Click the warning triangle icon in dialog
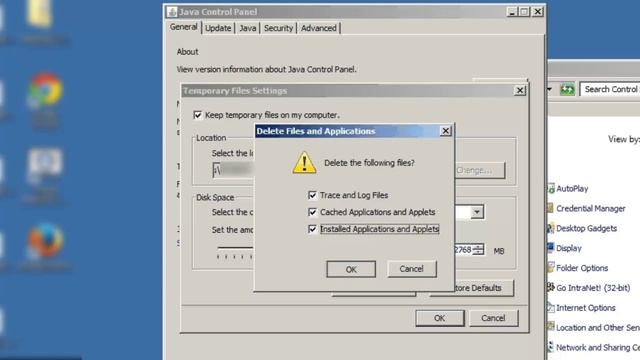The height and width of the screenshot is (360, 640). click(x=304, y=162)
